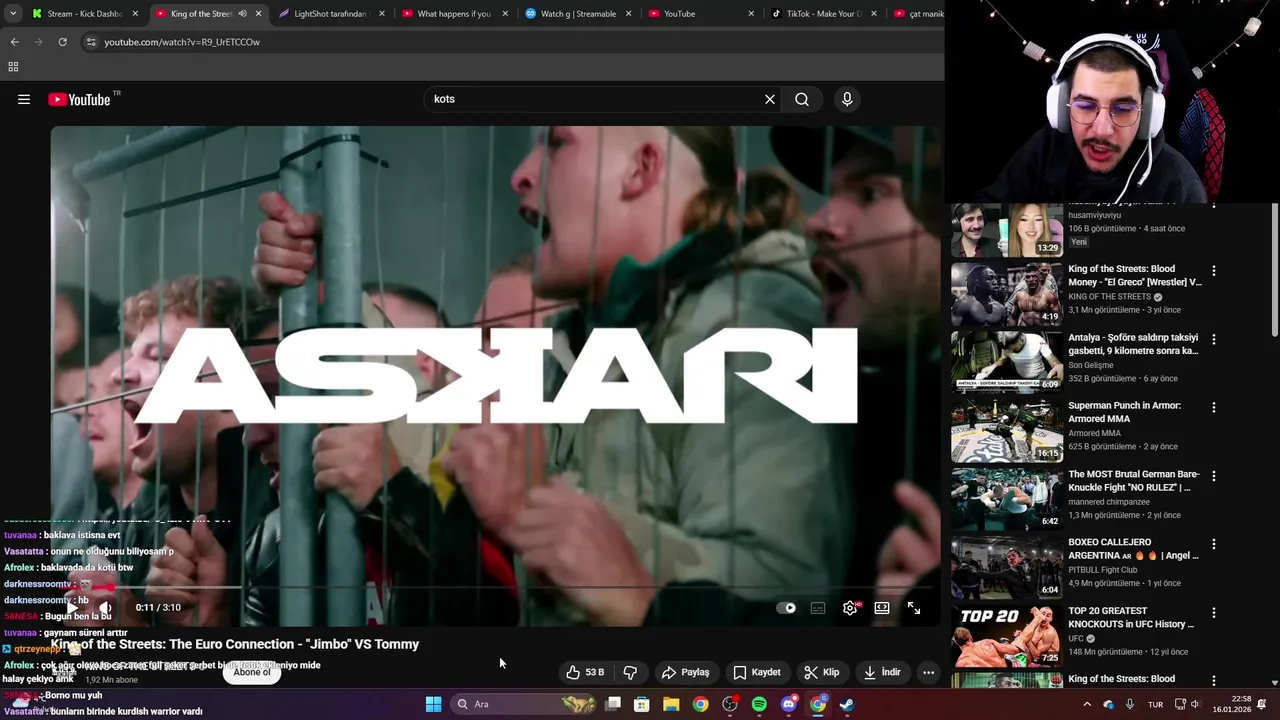Subscribe using the Abone ol button
Screen dimensions: 1280x720
pyautogui.click(x=252, y=672)
